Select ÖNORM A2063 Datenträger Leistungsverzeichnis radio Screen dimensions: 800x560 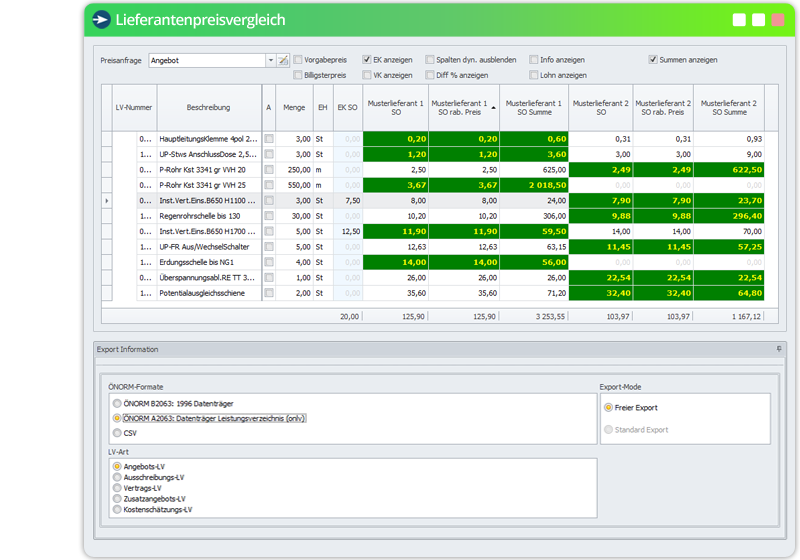(x=117, y=418)
